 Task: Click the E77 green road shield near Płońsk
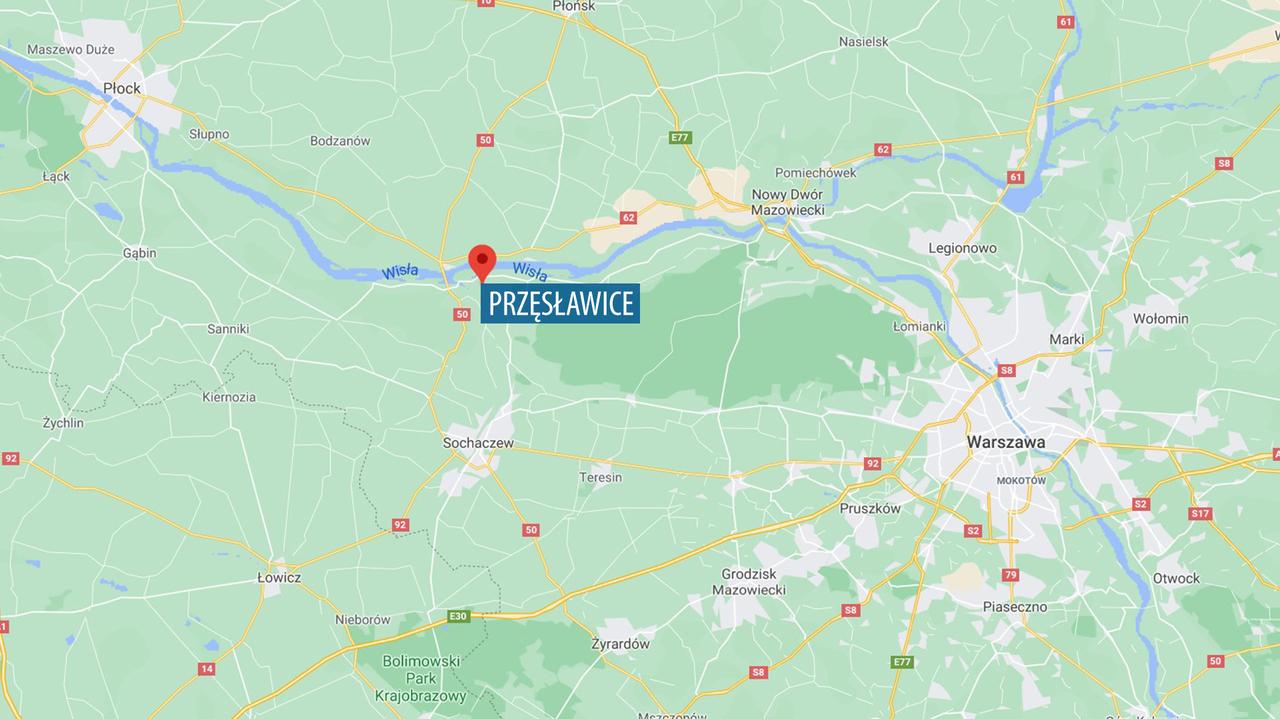pyautogui.click(x=680, y=137)
